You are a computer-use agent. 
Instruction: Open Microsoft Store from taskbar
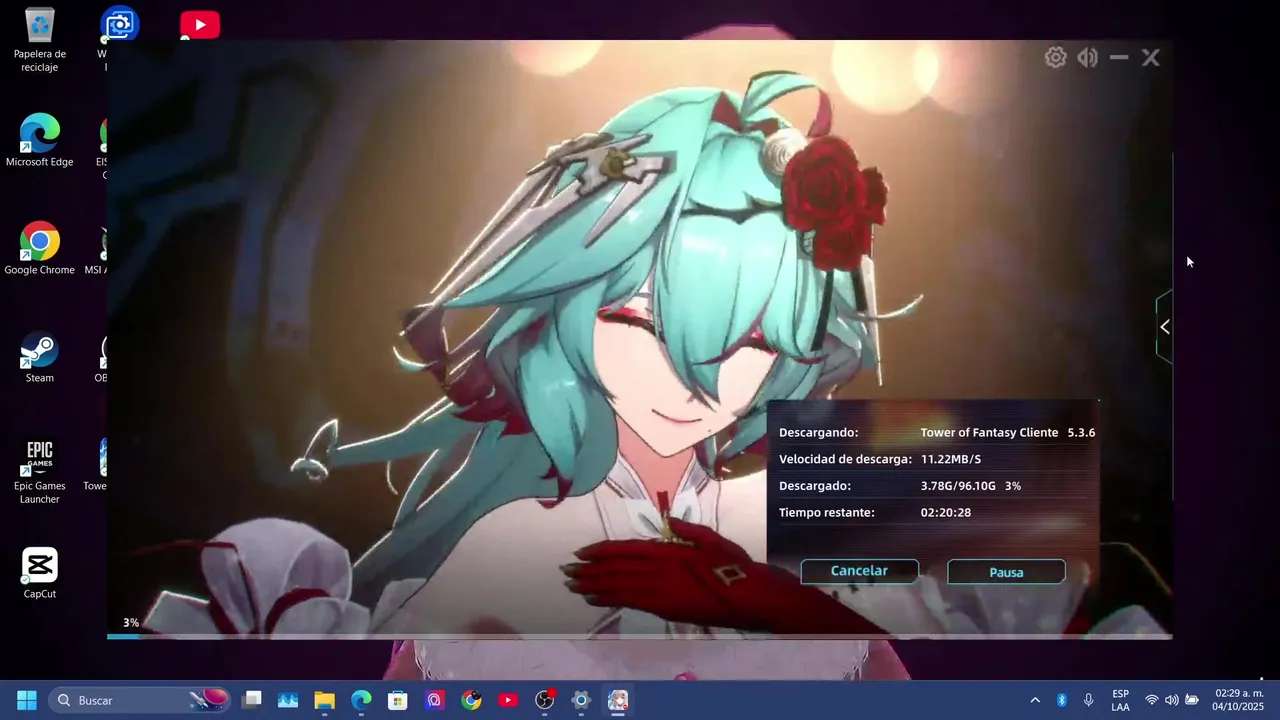[x=398, y=700]
